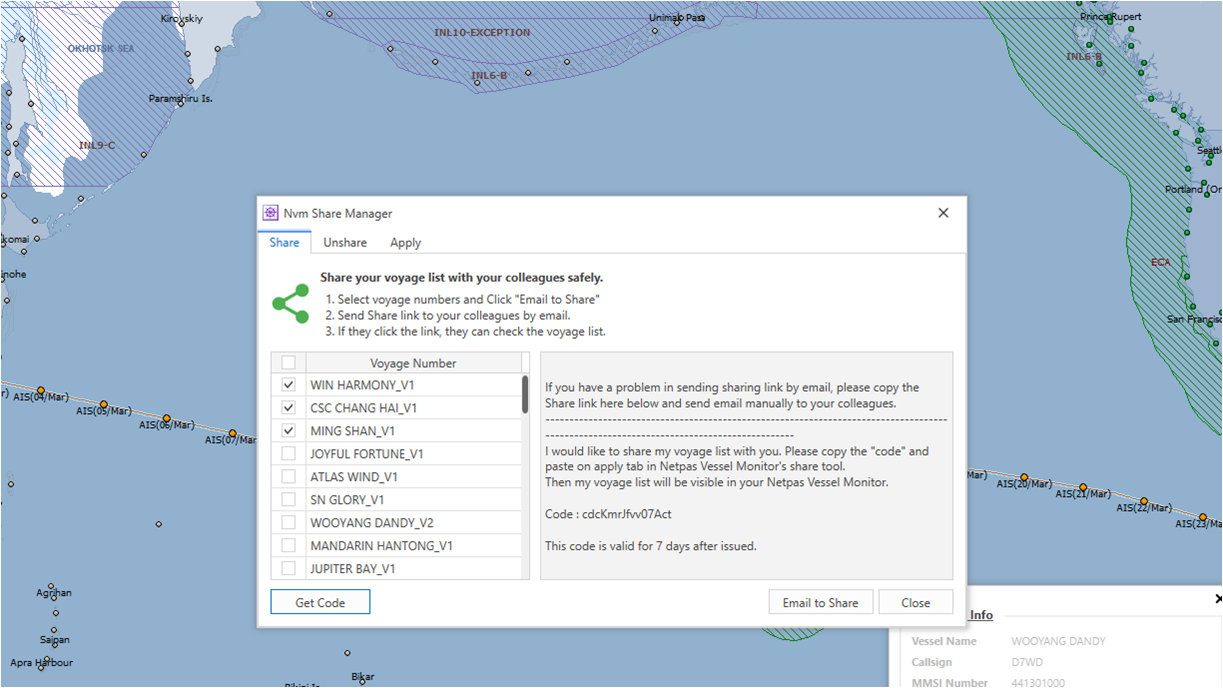Select the JUPITER BAY_V1 row text
This screenshot has width=1223, height=688.
[353, 569]
